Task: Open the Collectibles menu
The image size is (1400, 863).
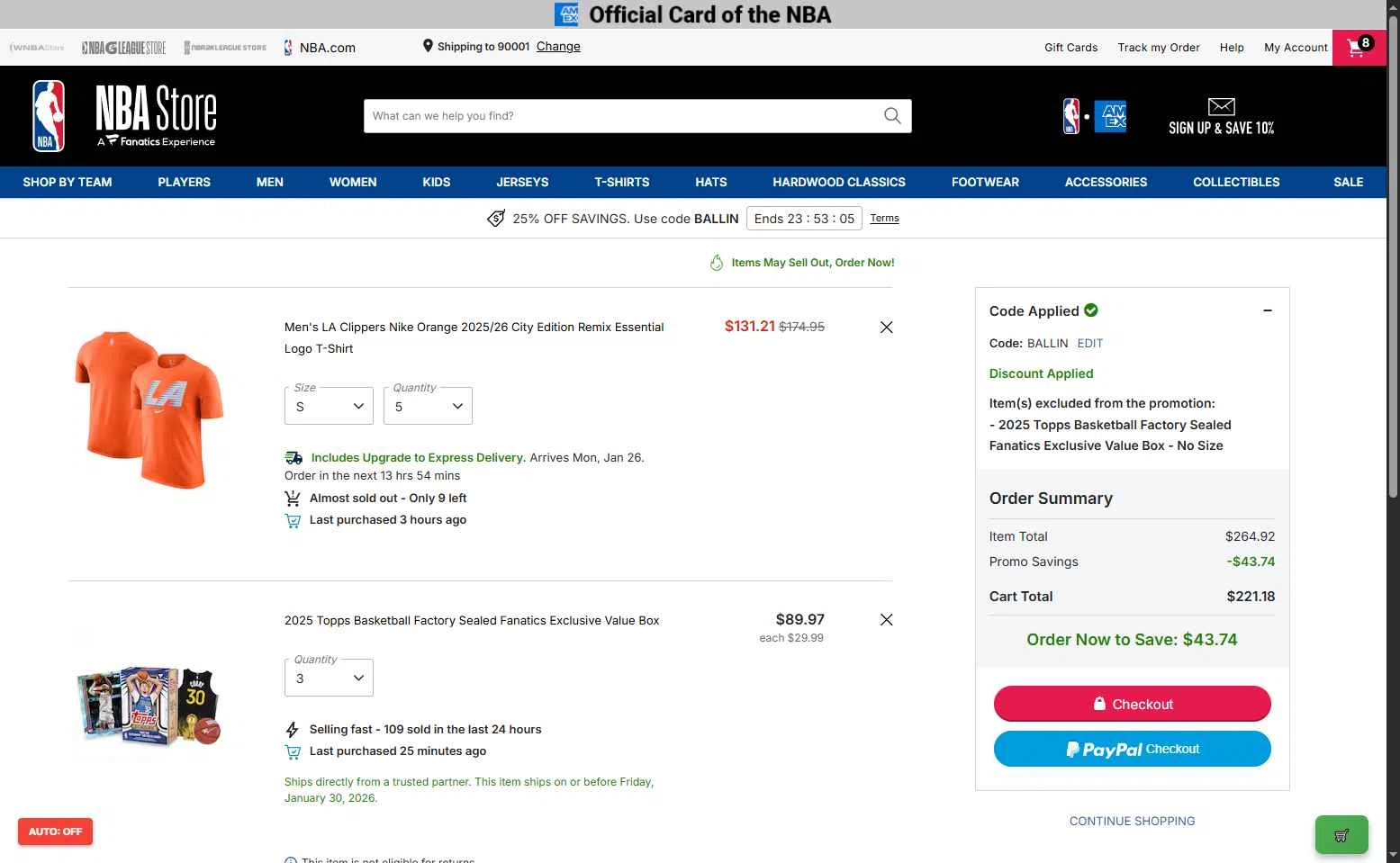Action: tap(1236, 182)
